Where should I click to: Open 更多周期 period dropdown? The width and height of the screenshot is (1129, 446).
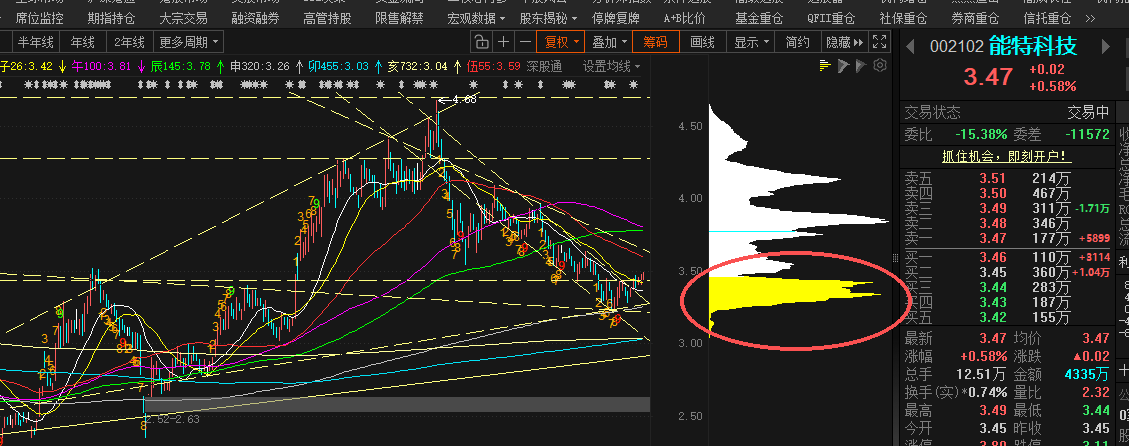click(189, 42)
